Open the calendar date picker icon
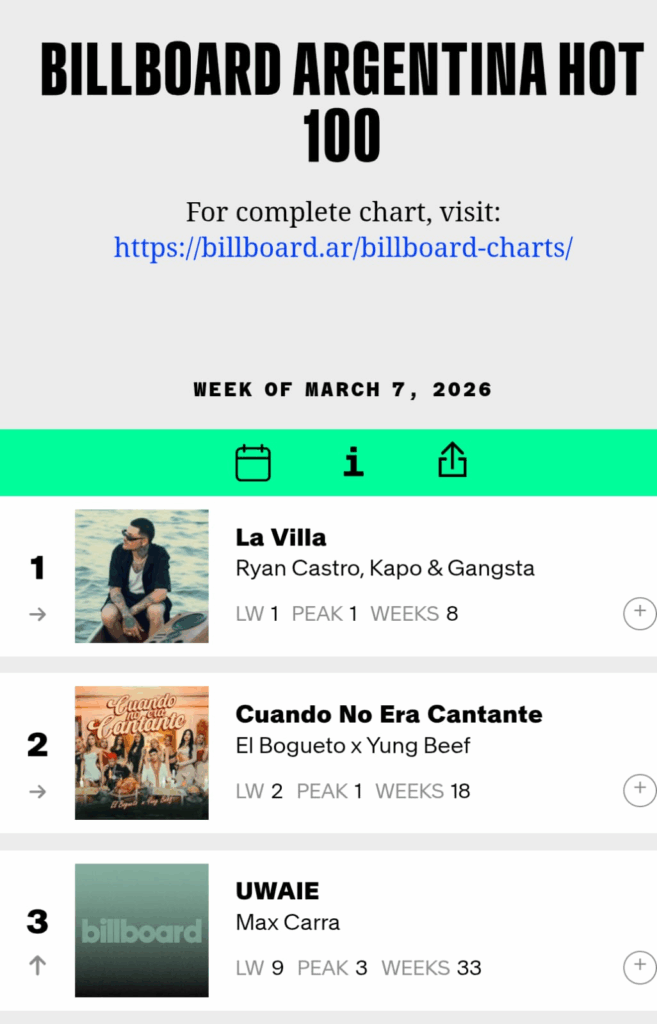657x1024 pixels. pyautogui.click(x=253, y=463)
